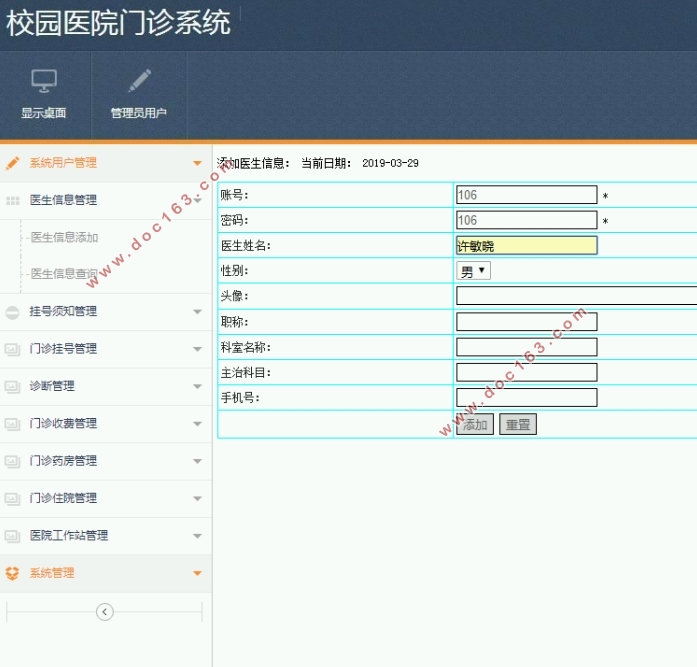Open 医生信息管理 menu section
The image size is (697, 667).
point(106,200)
